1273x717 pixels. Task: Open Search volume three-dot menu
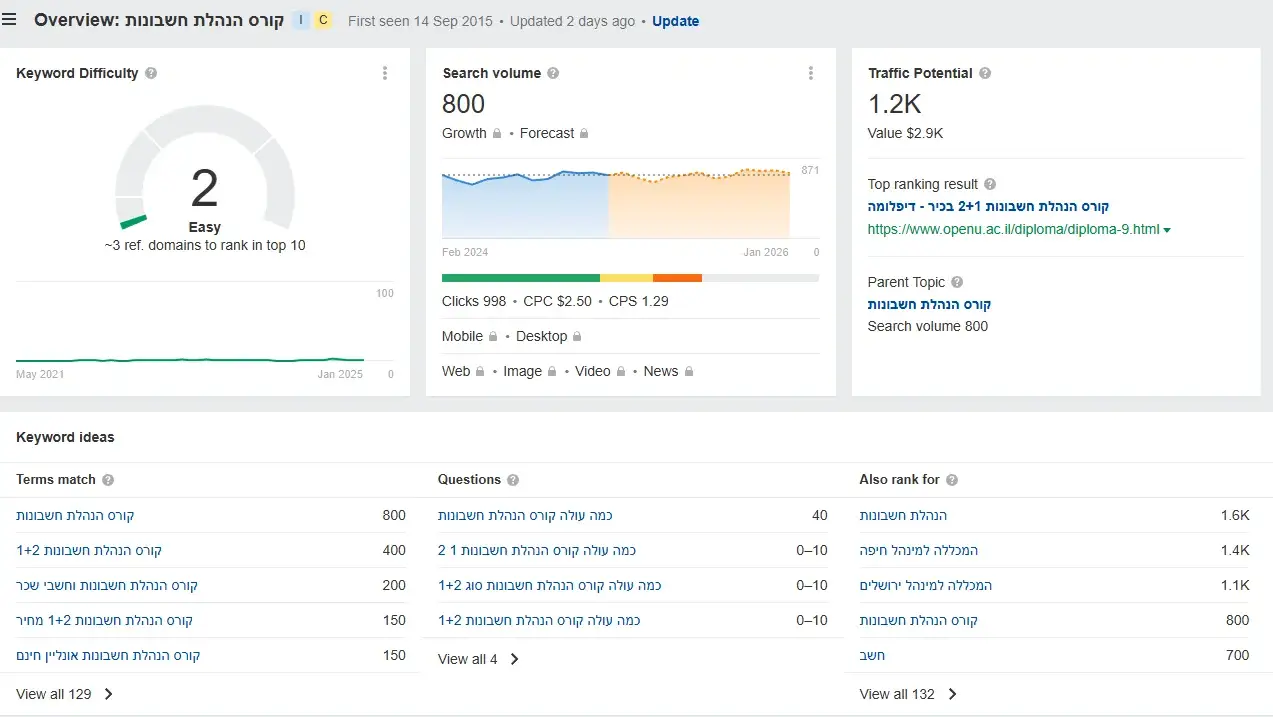811,73
